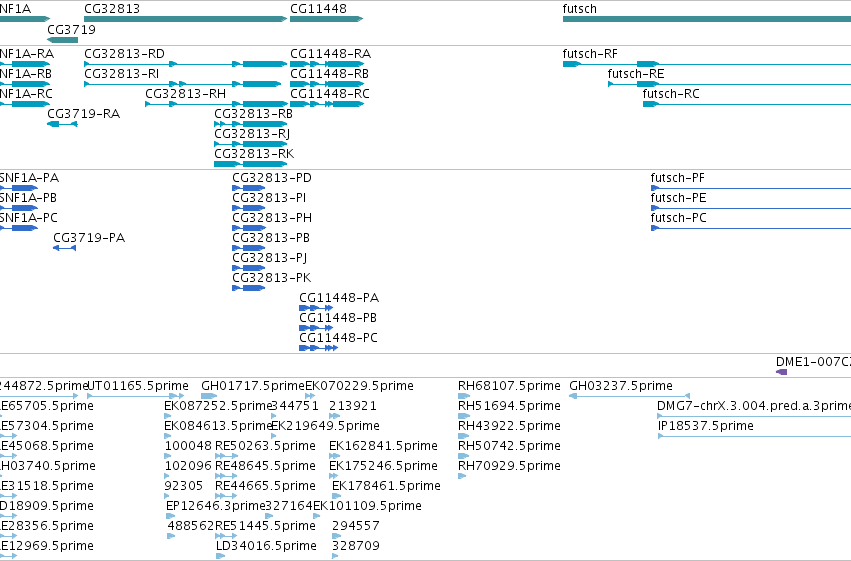Select the CG11448-PC protein
Image resolution: width=851 pixels, height=561 pixels.
(319, 348)
